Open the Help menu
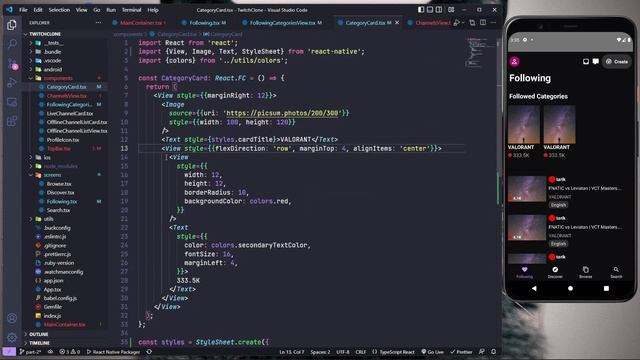The width and height of the screenshot is (640, 360). click(153, 10)
